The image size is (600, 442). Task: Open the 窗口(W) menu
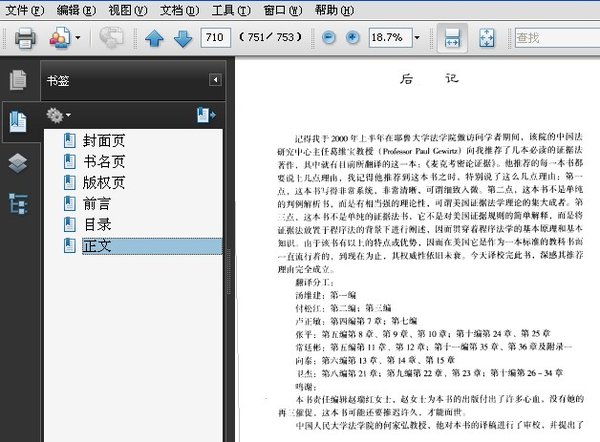click(283, 10)
